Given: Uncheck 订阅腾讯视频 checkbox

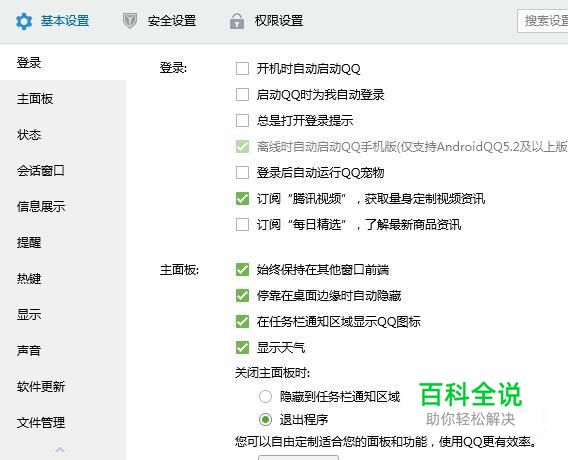Looking at the screenshot, I should [x=242, y=198].
